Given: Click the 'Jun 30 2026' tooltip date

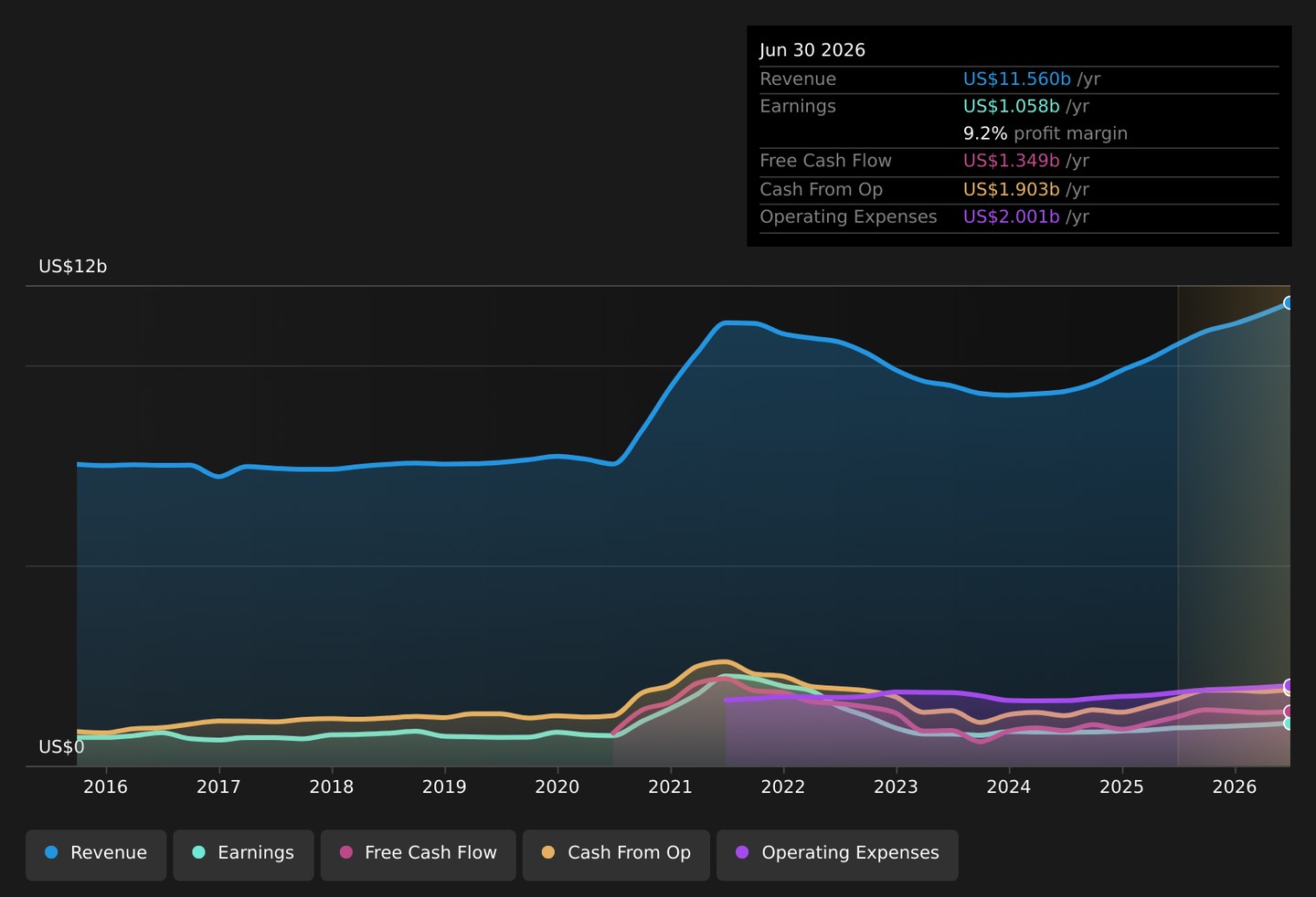Looking at the screenshot, I should coord(812,50).
